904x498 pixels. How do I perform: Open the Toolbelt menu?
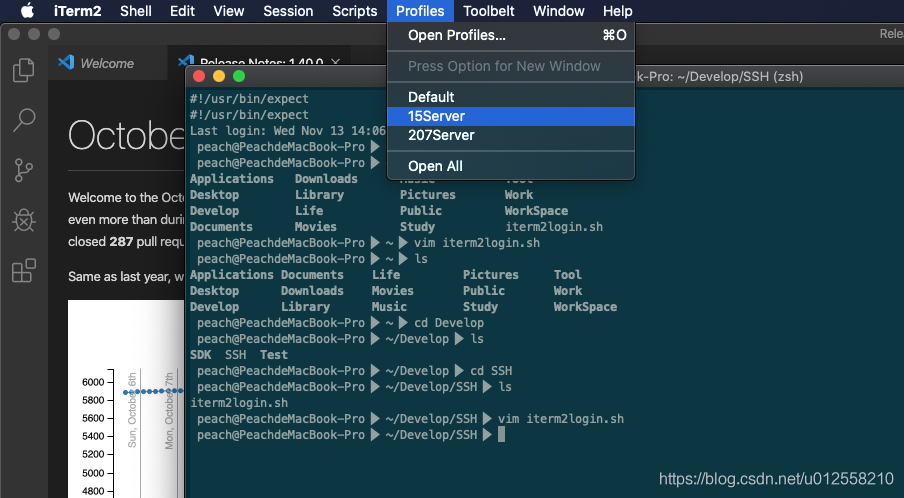click(489, 11)
